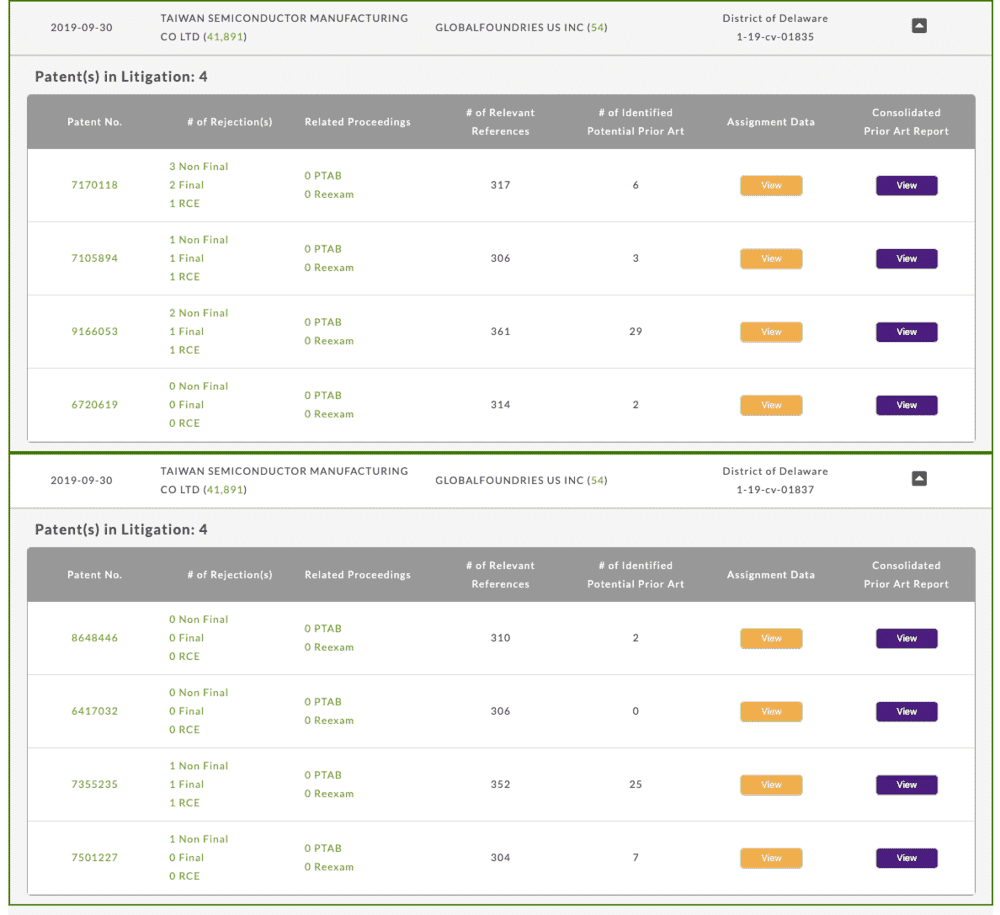Image resolution: width=1000 pixels, height=915 pixels.
Task: Click 0 PTAB proceedings for patent 6720619
Action: point(323,396)
